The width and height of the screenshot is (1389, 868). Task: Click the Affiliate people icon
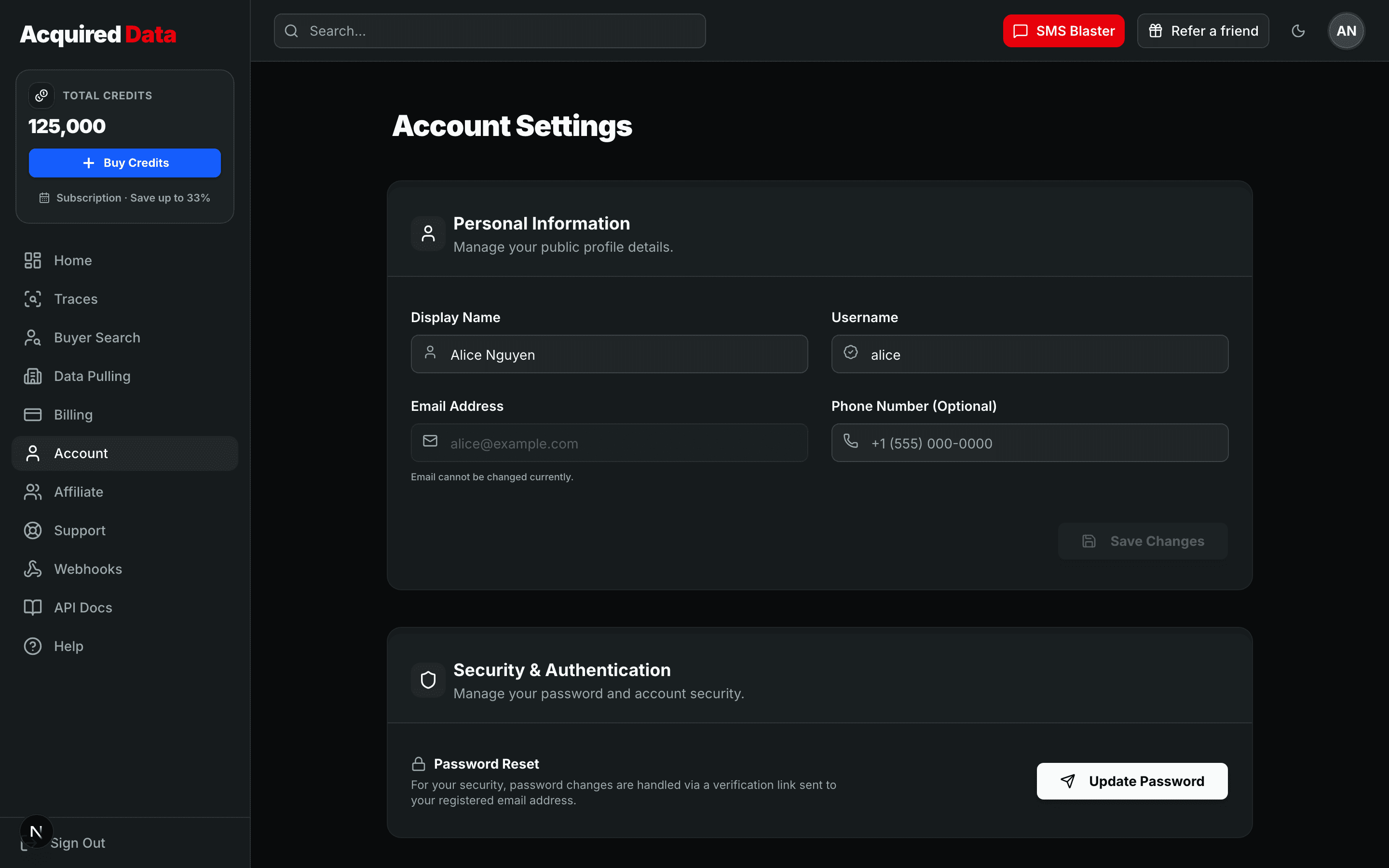click(33, 492)
